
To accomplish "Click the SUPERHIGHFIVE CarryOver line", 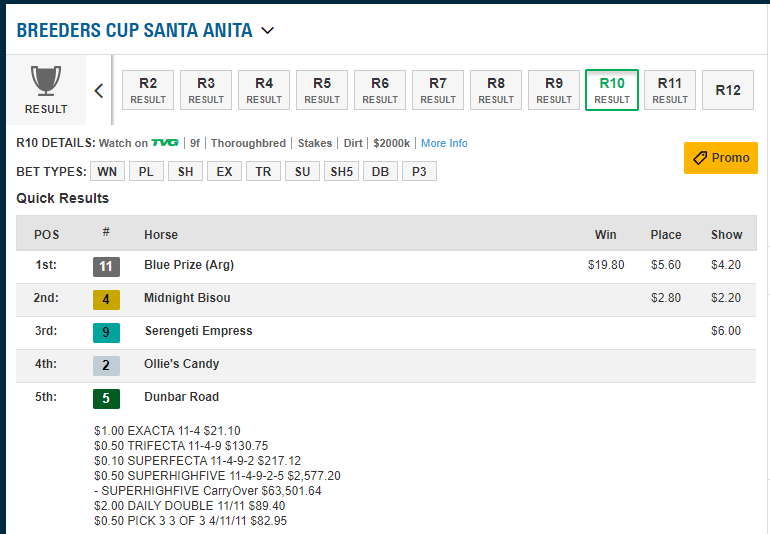I will 208,491.
